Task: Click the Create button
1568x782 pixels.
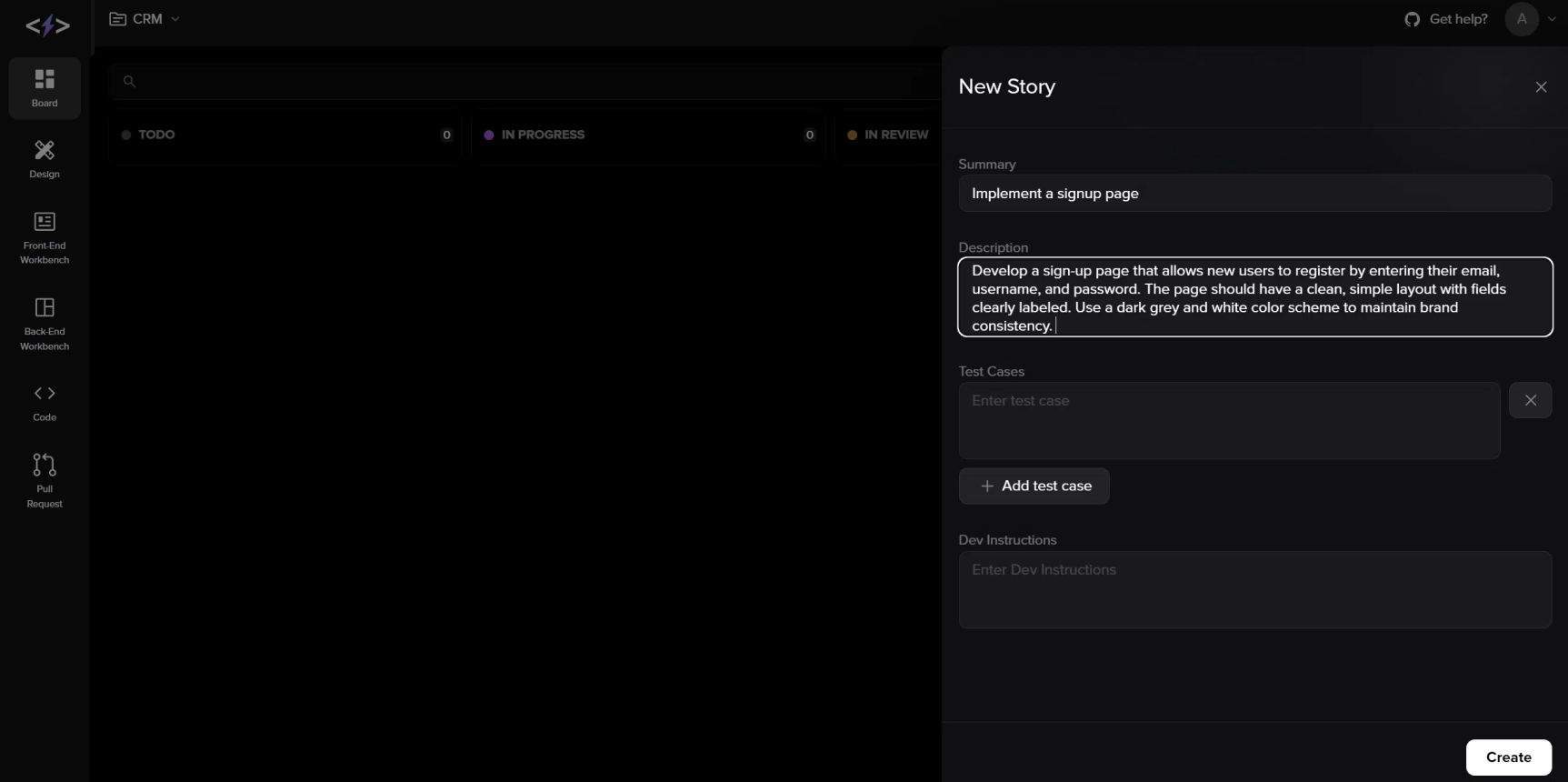Action: pos(1508,757)
